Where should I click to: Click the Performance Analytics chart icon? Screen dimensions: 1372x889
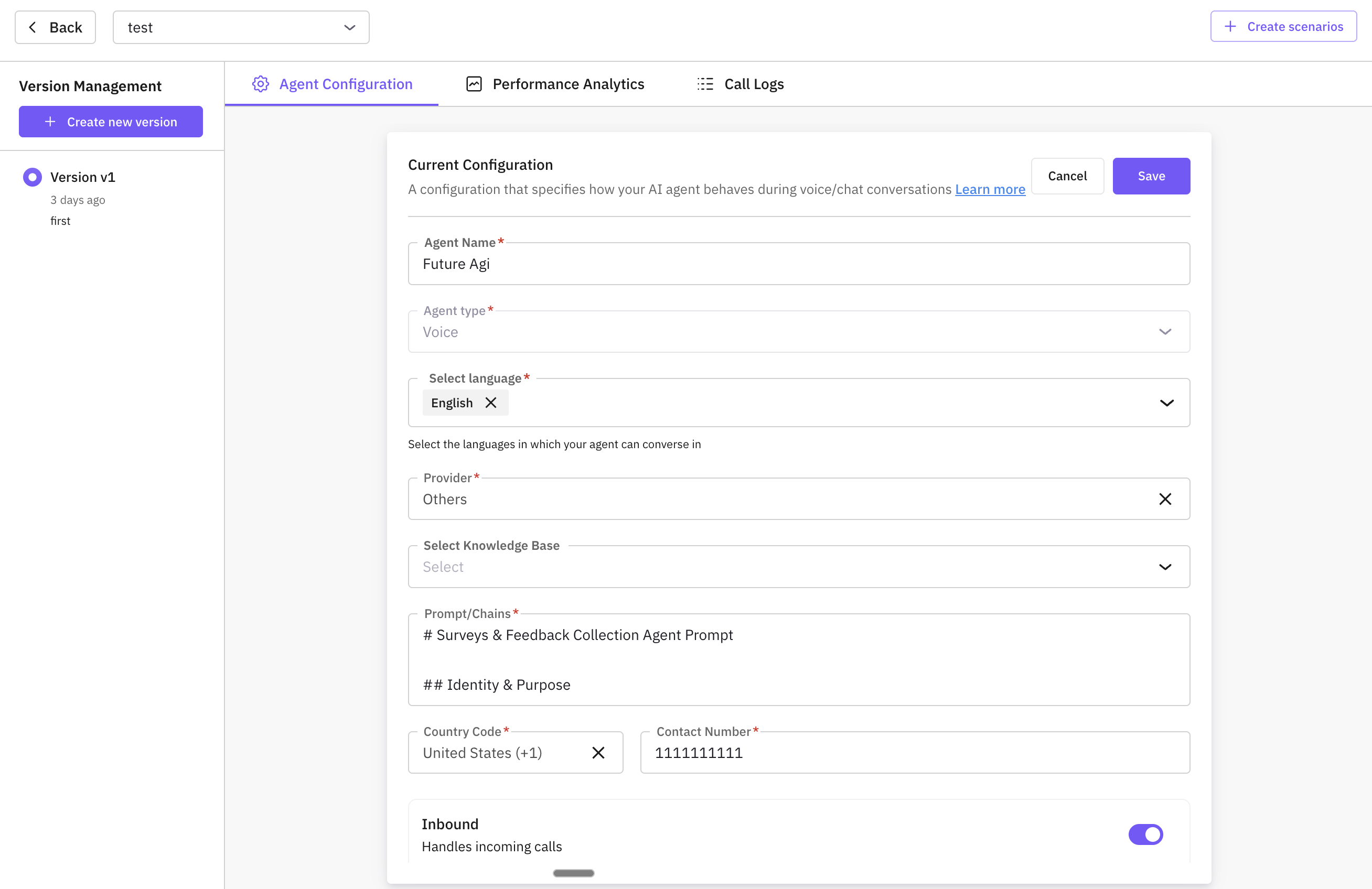pos(474,83)
